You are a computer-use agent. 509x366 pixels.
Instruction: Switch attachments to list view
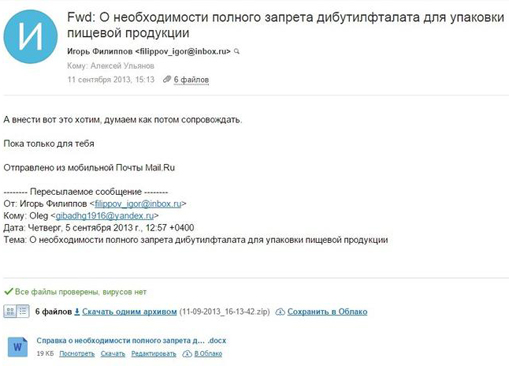[x=23, y=311]
